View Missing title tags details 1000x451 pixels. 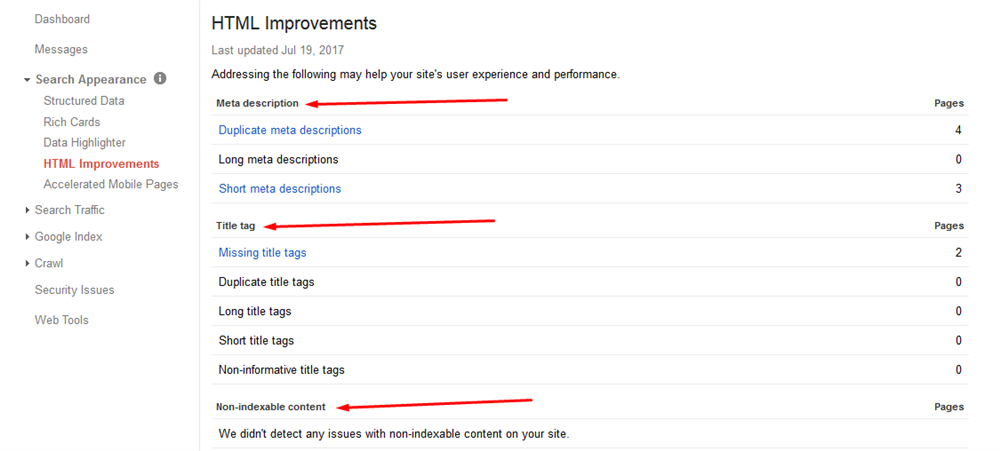click(262, 253)
